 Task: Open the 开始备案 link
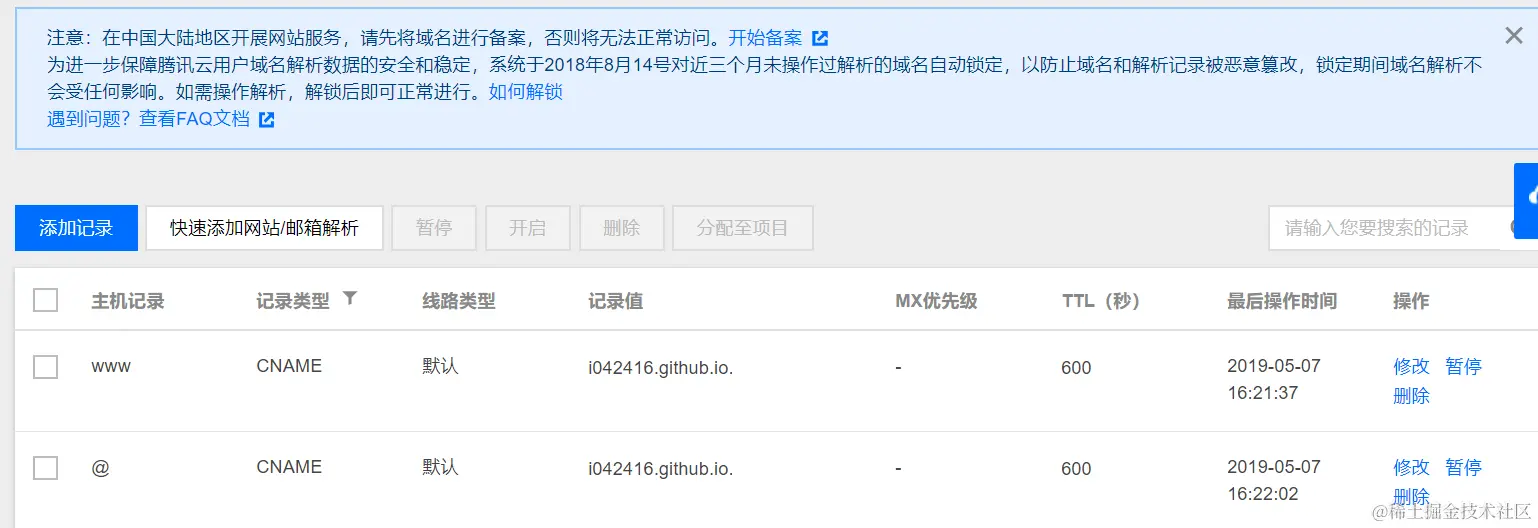tap(765, 39)
